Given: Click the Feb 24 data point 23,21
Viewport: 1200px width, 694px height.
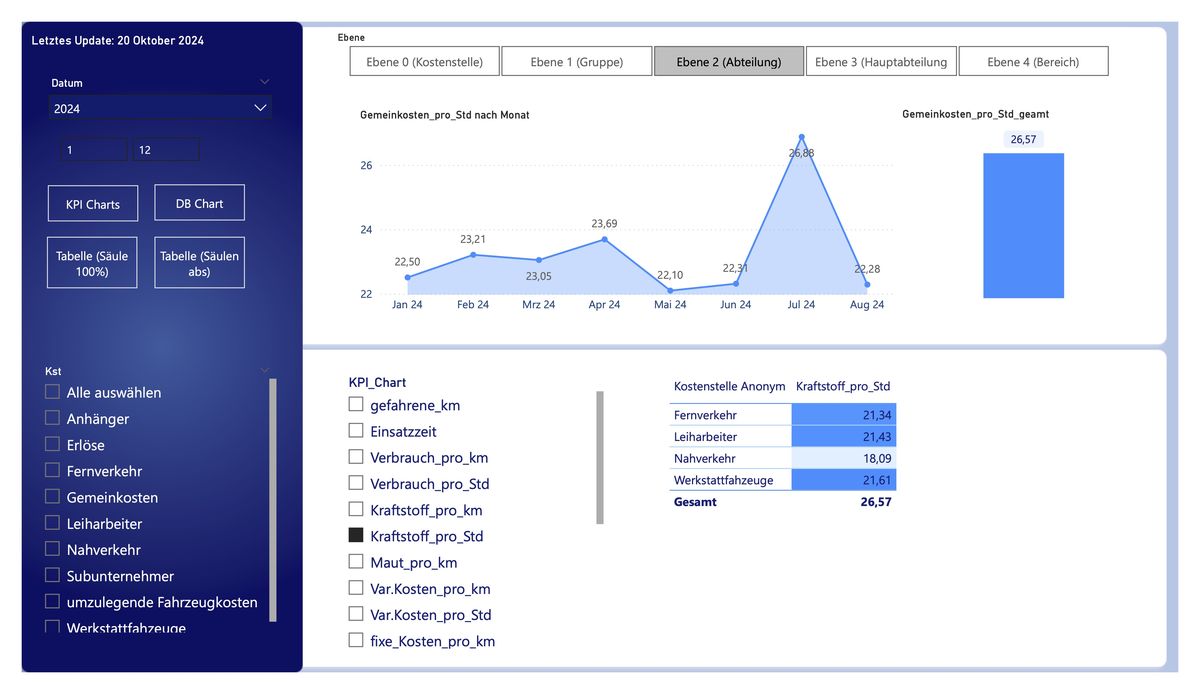Looking at the screenshot, I should (473, 255).
